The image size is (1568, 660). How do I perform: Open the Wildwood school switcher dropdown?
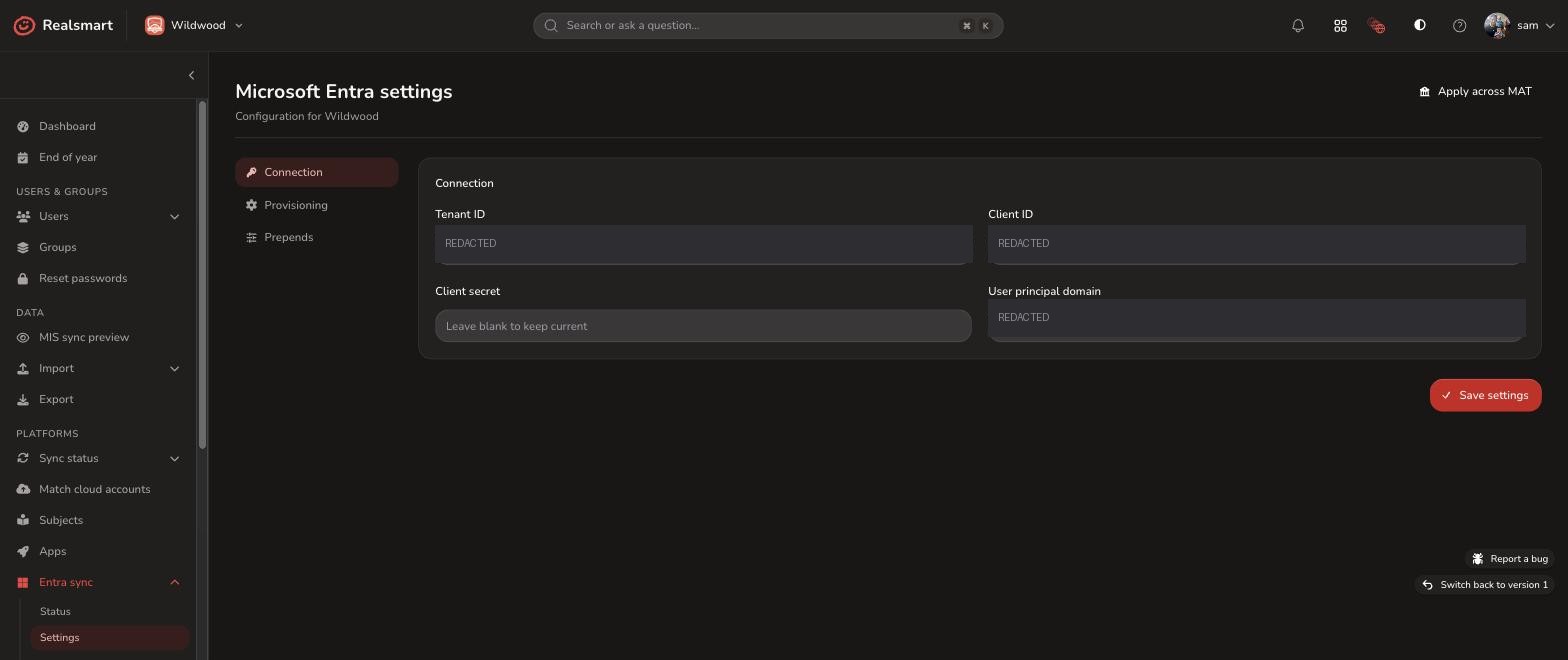pyautogui.click(x=195, y=26)
